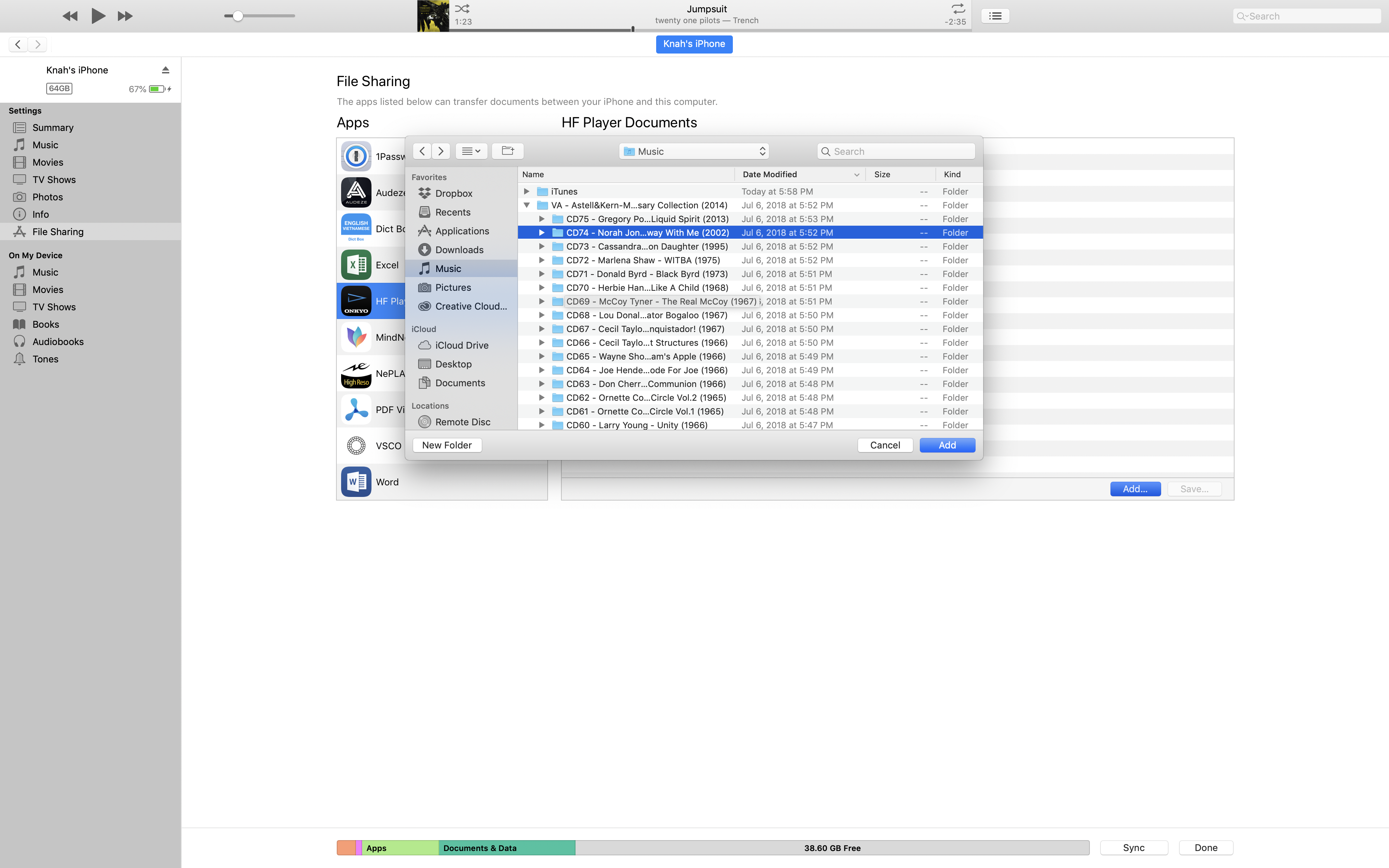Go forward in iTunes navigation
This screenshot has width=1389, height=868.
pos(38,44)
